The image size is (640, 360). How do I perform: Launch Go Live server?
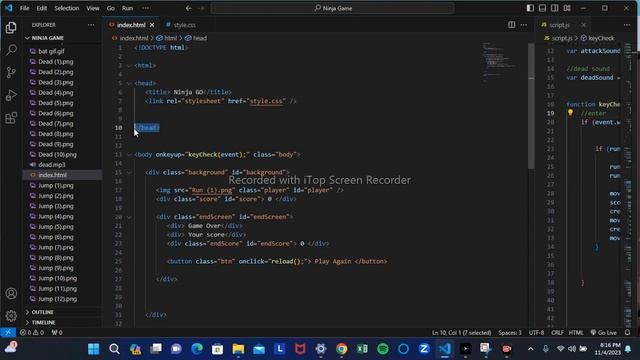point(604,333)
